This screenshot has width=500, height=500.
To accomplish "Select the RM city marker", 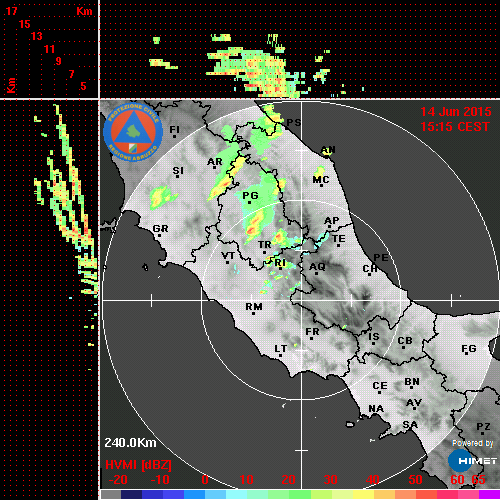I will tap(254, 314).
